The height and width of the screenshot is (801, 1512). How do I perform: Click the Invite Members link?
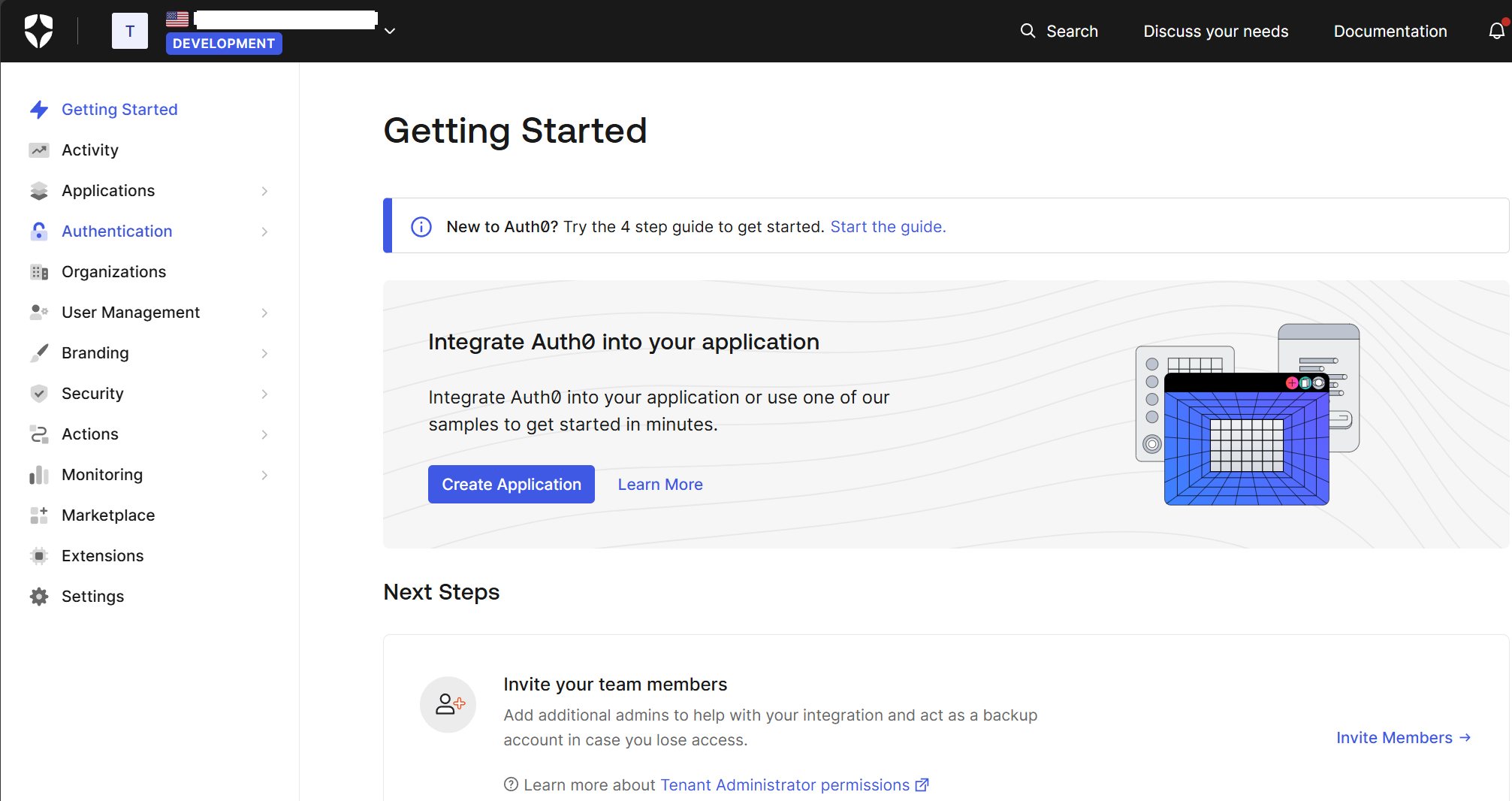[1403, 738]
